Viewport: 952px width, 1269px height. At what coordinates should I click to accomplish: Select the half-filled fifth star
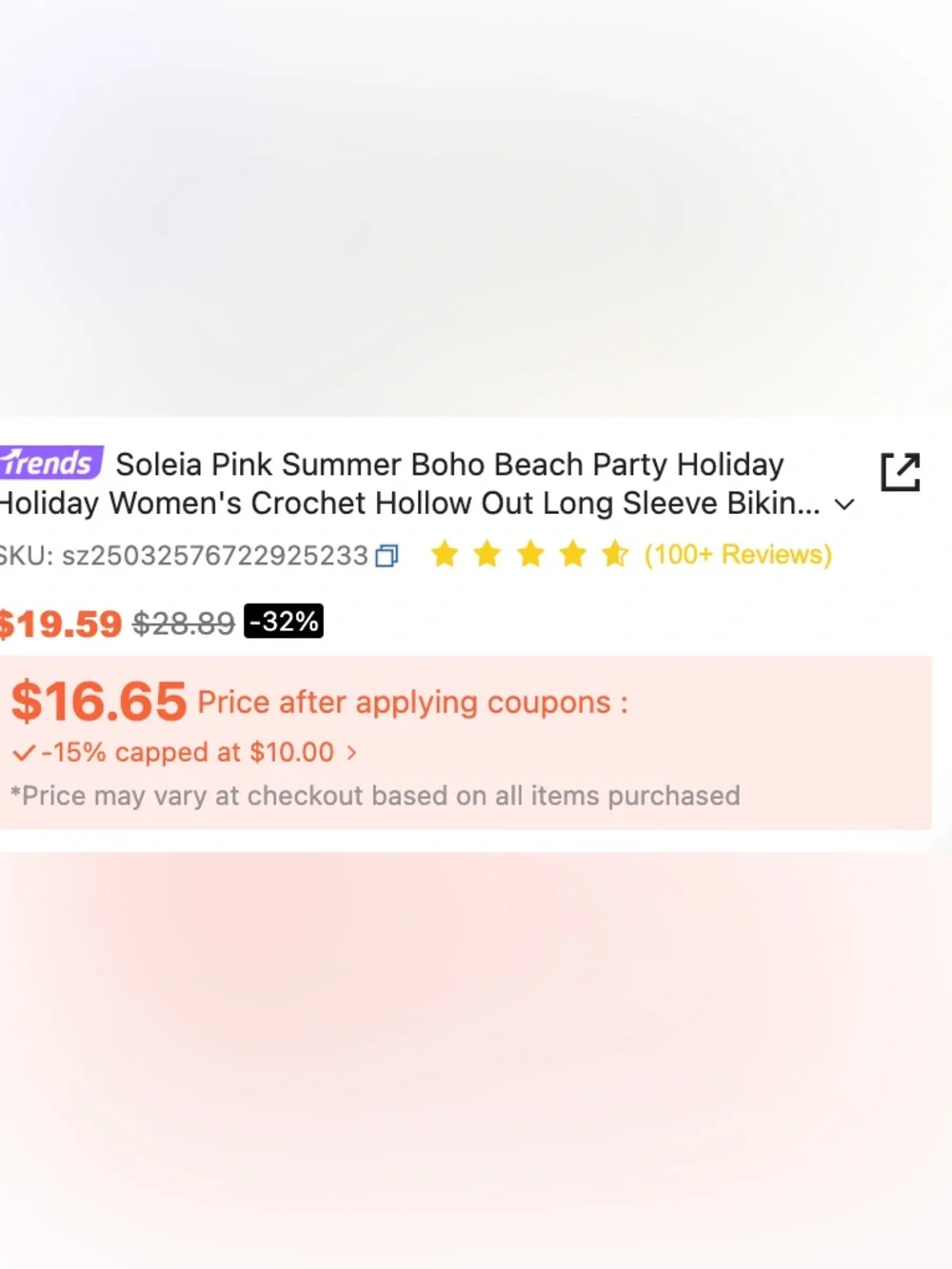pos(615,554)
